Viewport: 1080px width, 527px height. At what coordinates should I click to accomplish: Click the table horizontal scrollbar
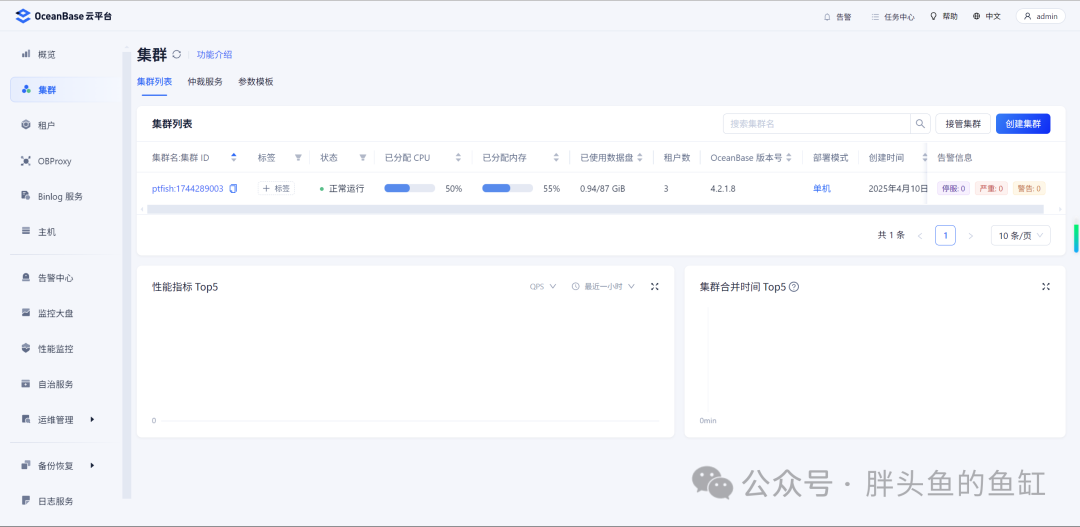[596, 209]
